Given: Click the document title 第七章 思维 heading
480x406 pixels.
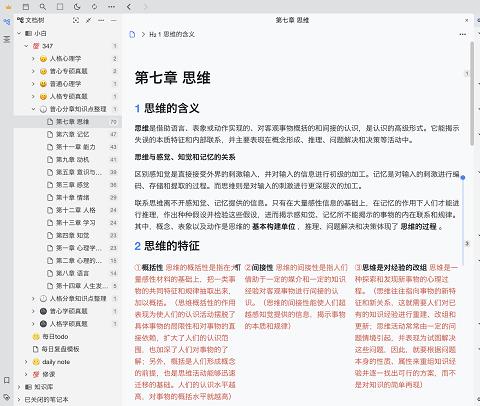Looking at the screenshot, I should 172,78.
